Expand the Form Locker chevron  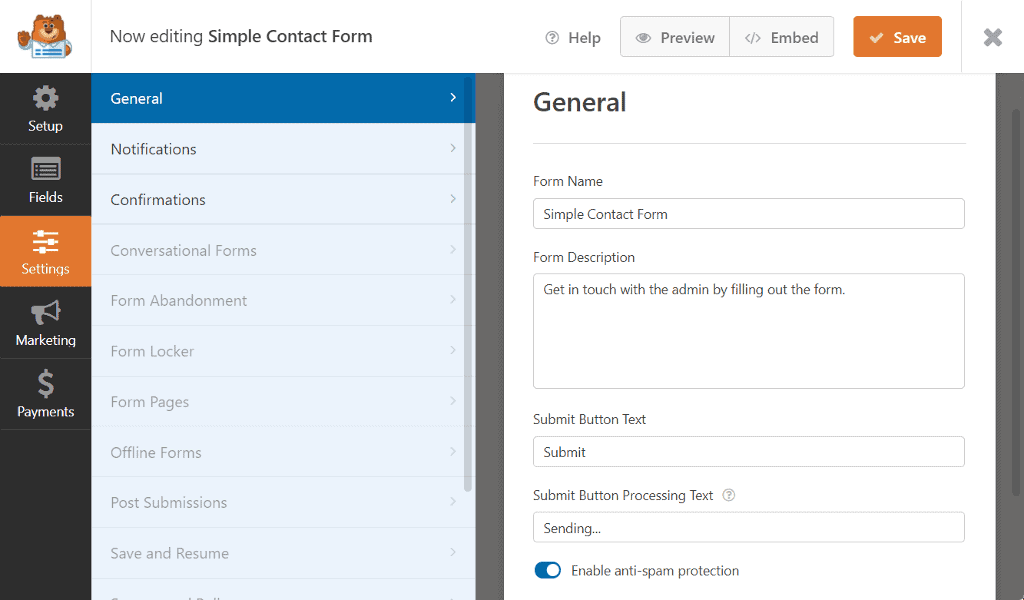point(453,351)
